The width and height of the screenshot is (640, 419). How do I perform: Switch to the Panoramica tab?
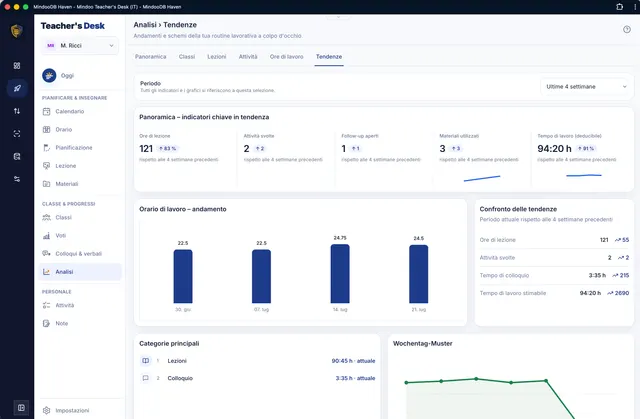pos(151,57)
